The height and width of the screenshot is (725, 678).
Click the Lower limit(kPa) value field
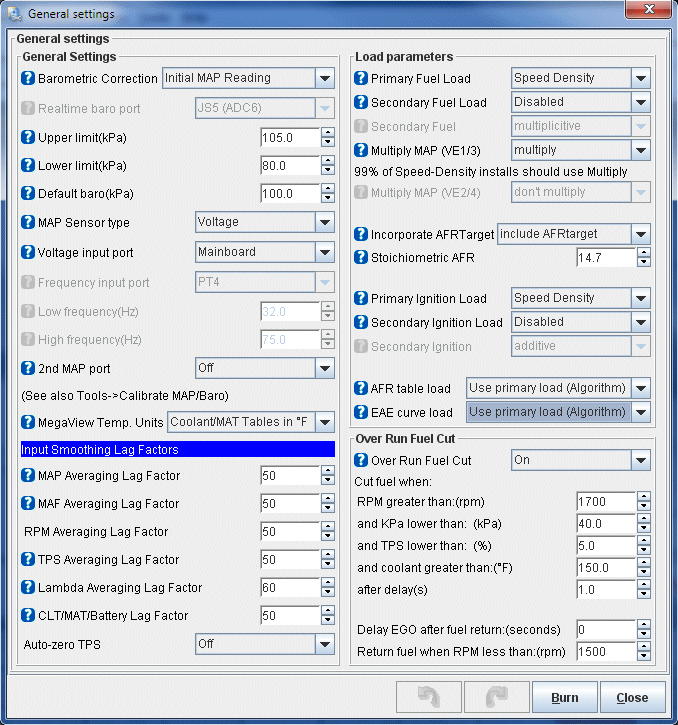point(290,166)
